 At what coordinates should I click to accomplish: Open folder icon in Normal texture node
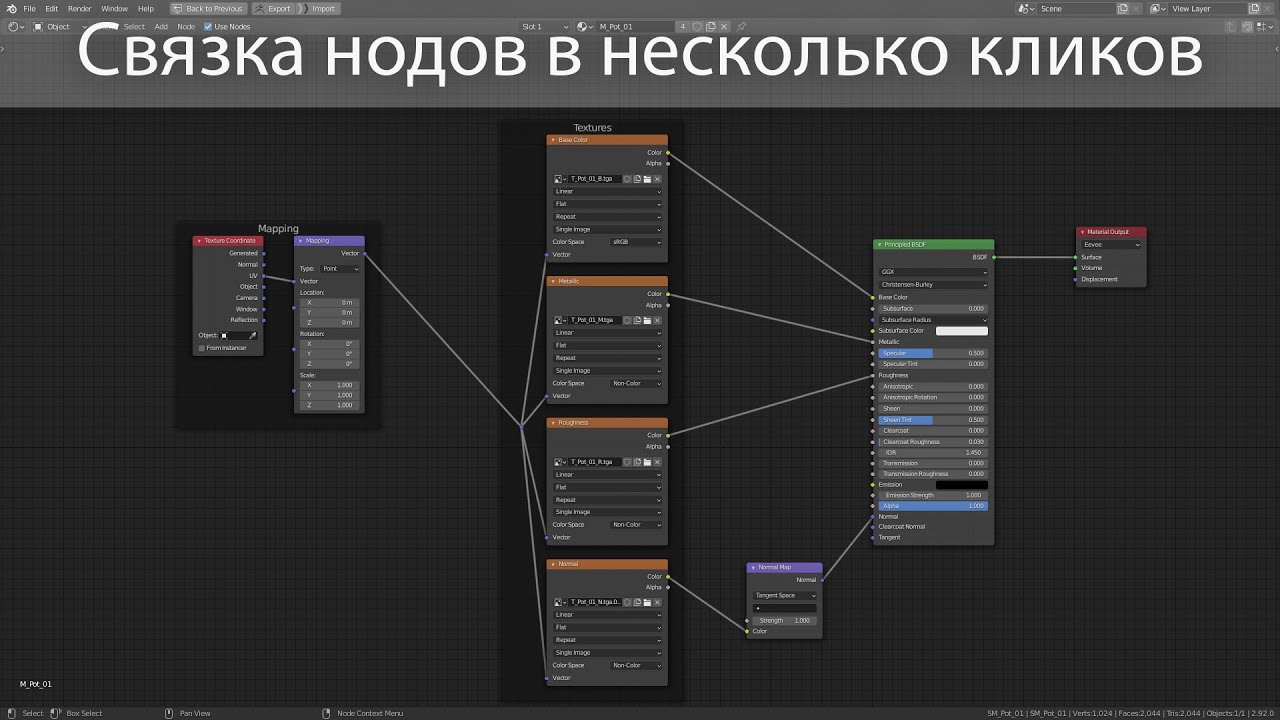coord(647,602)
